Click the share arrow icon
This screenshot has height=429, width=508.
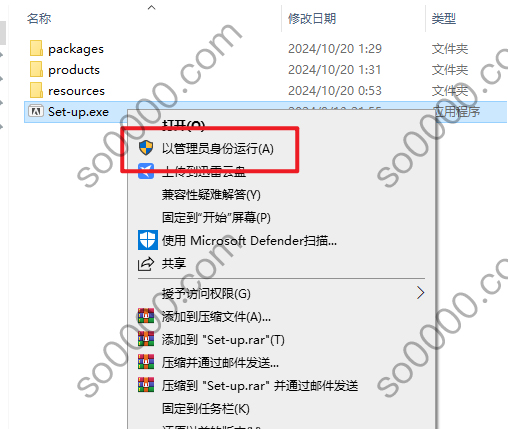146,264
